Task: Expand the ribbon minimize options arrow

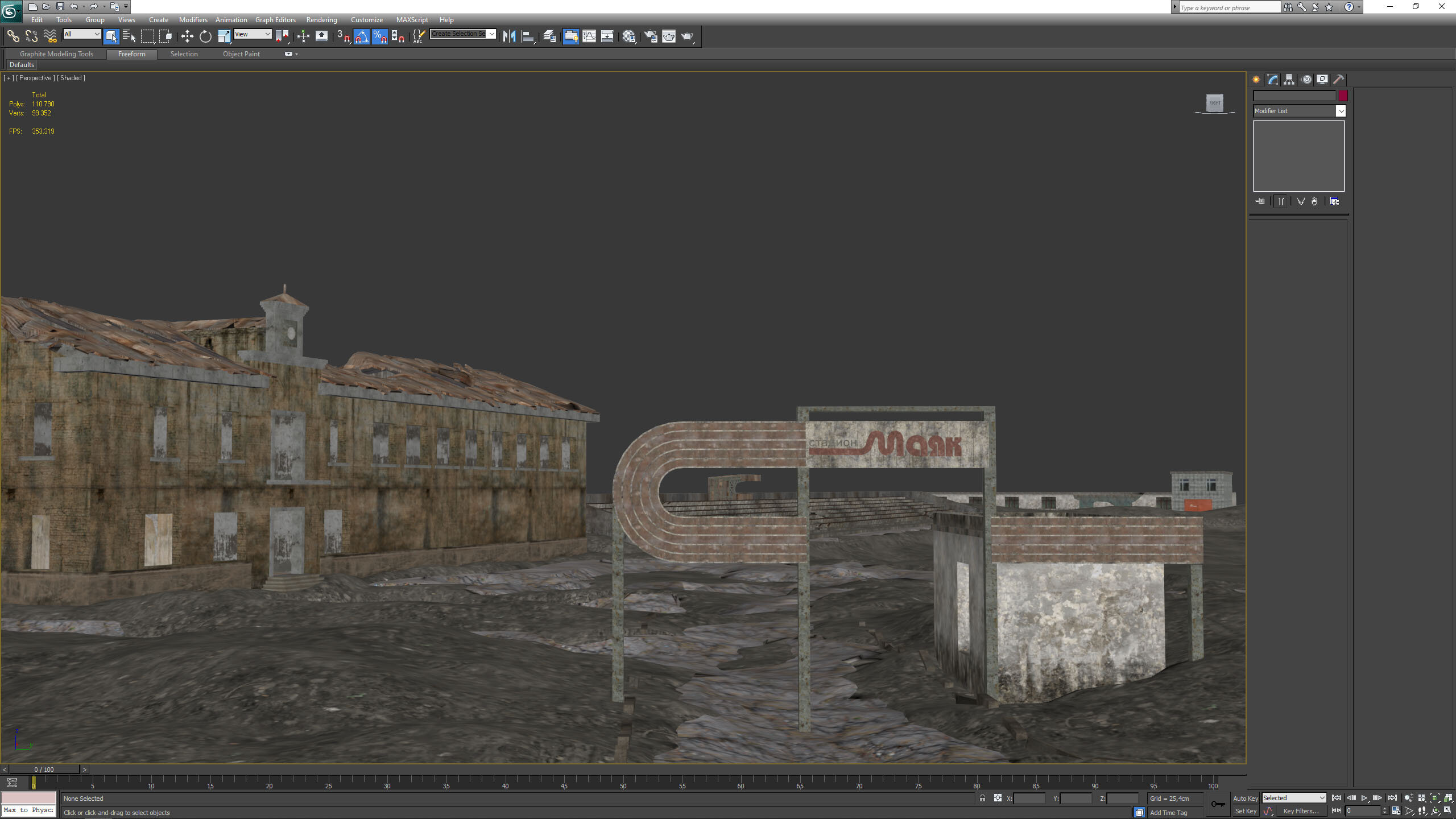Action: pos(297,54)
